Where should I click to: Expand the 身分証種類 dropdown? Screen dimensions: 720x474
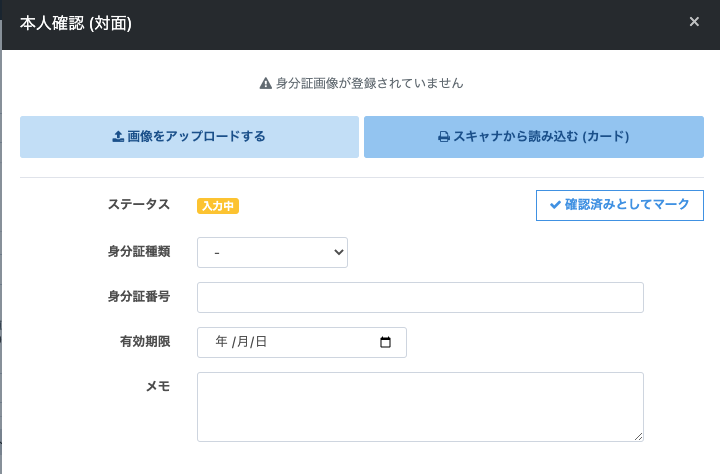click(272, 252)
